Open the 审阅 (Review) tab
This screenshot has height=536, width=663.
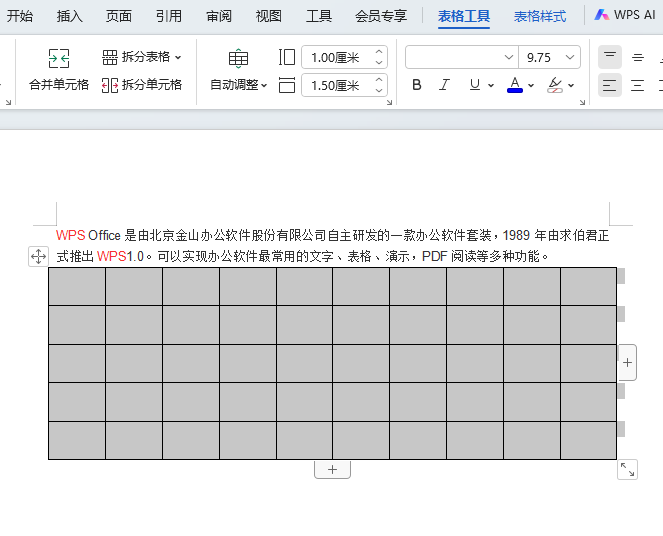click(x=219, y=16)
